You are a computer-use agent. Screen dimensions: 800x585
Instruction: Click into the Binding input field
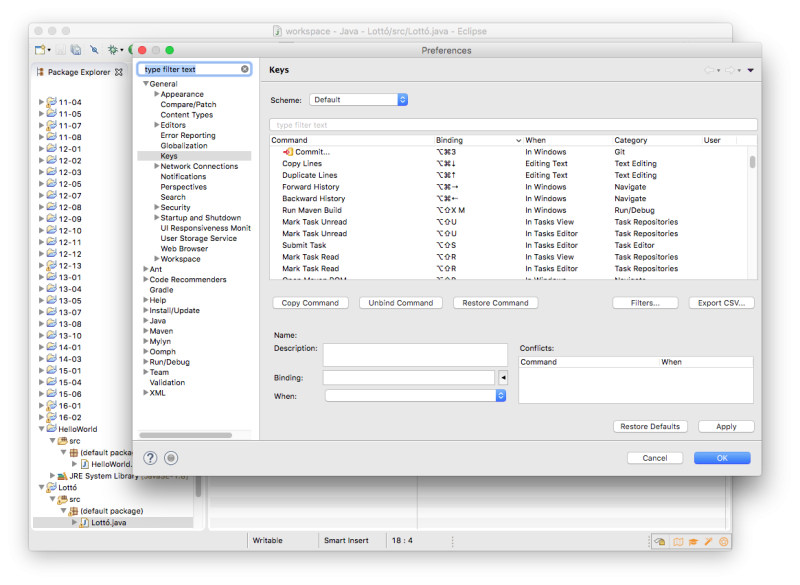pos(409,378)
